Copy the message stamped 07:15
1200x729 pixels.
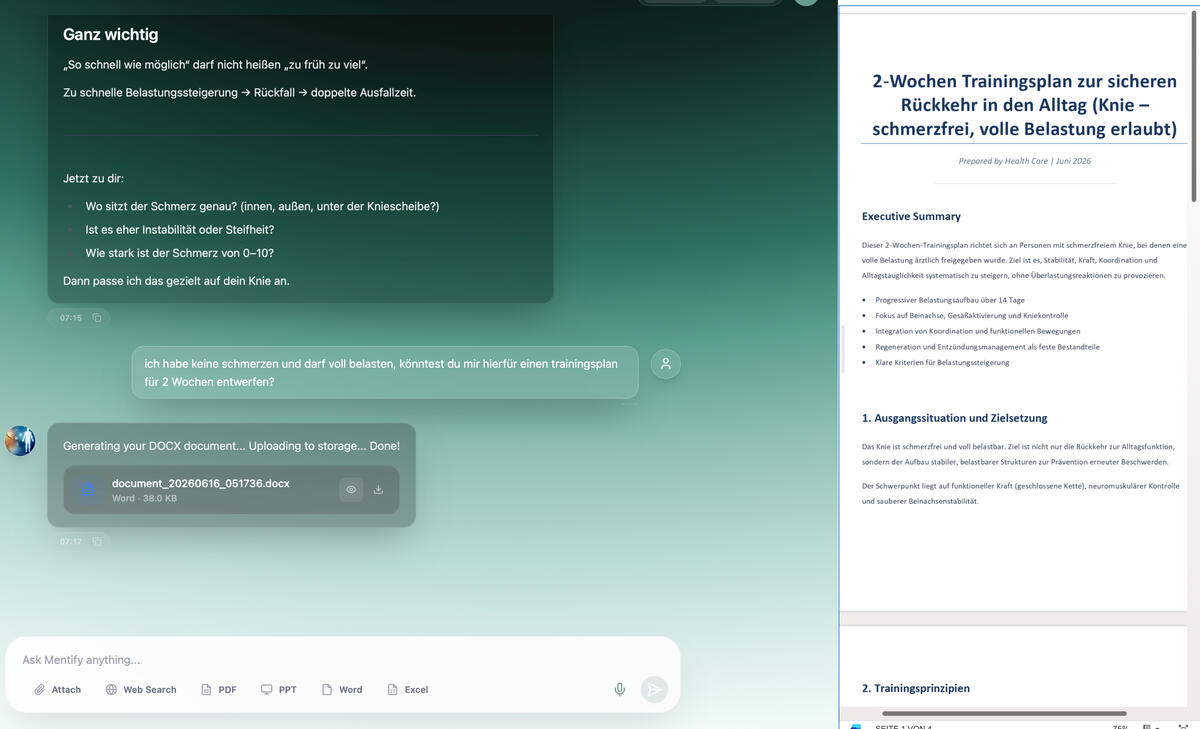click(x=97, y=318)
